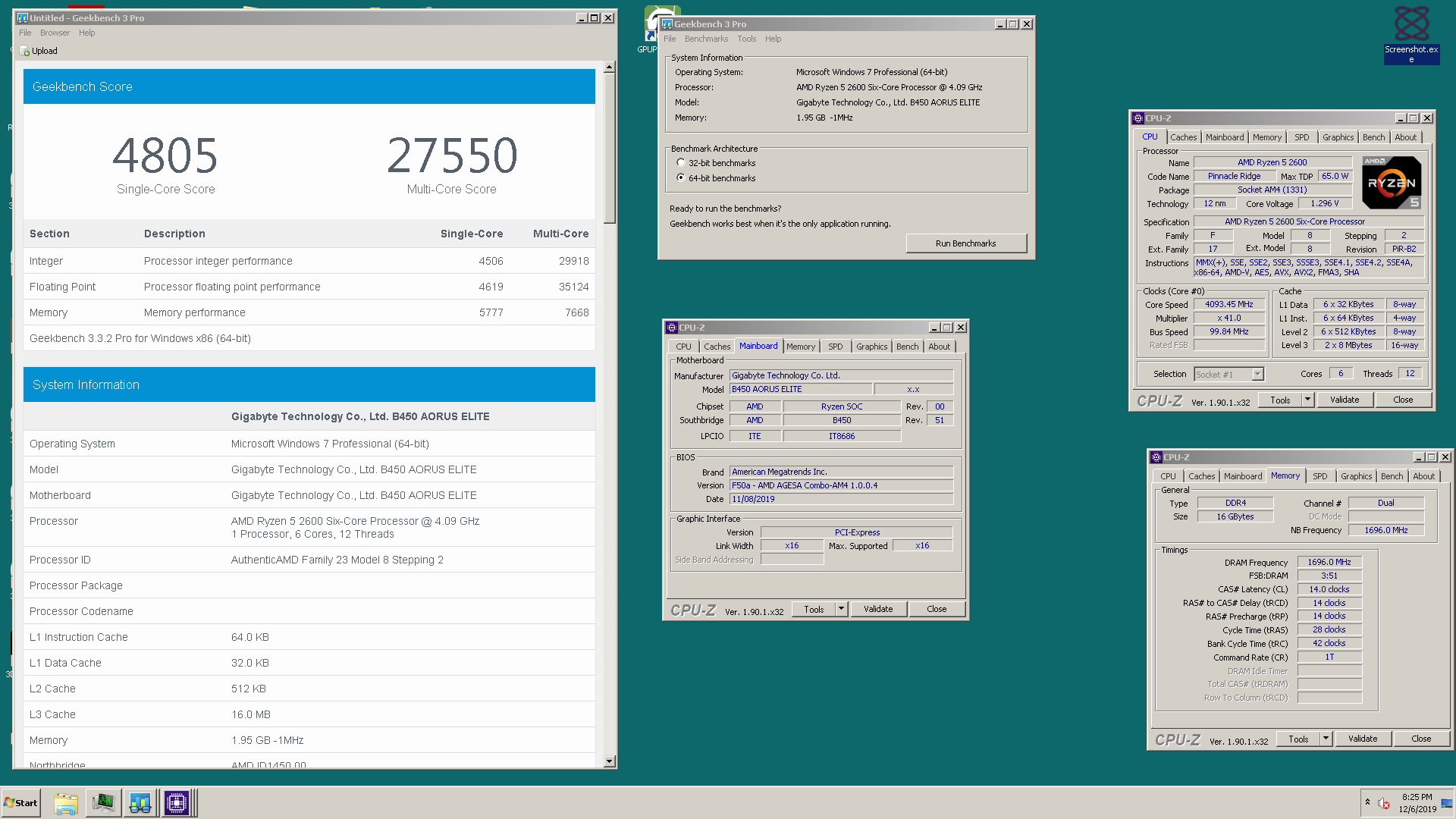Click the title icon of the Memory CPU-Z window
This screenshot has width=1456, height=819.
[1156, 457]
